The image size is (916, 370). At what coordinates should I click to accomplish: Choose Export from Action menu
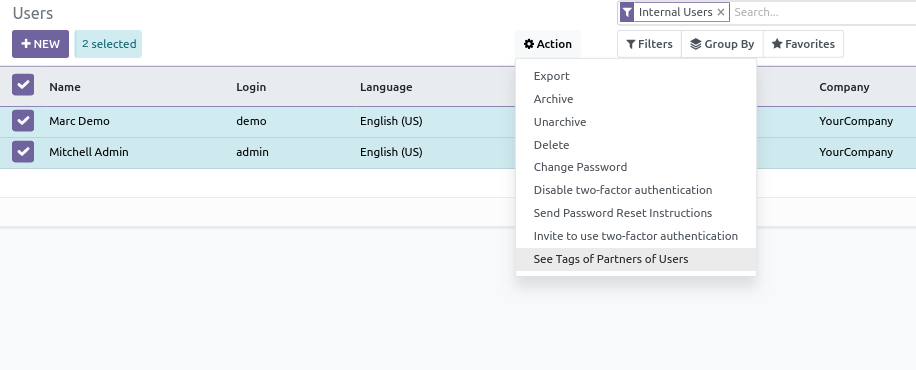coord(636,76)
